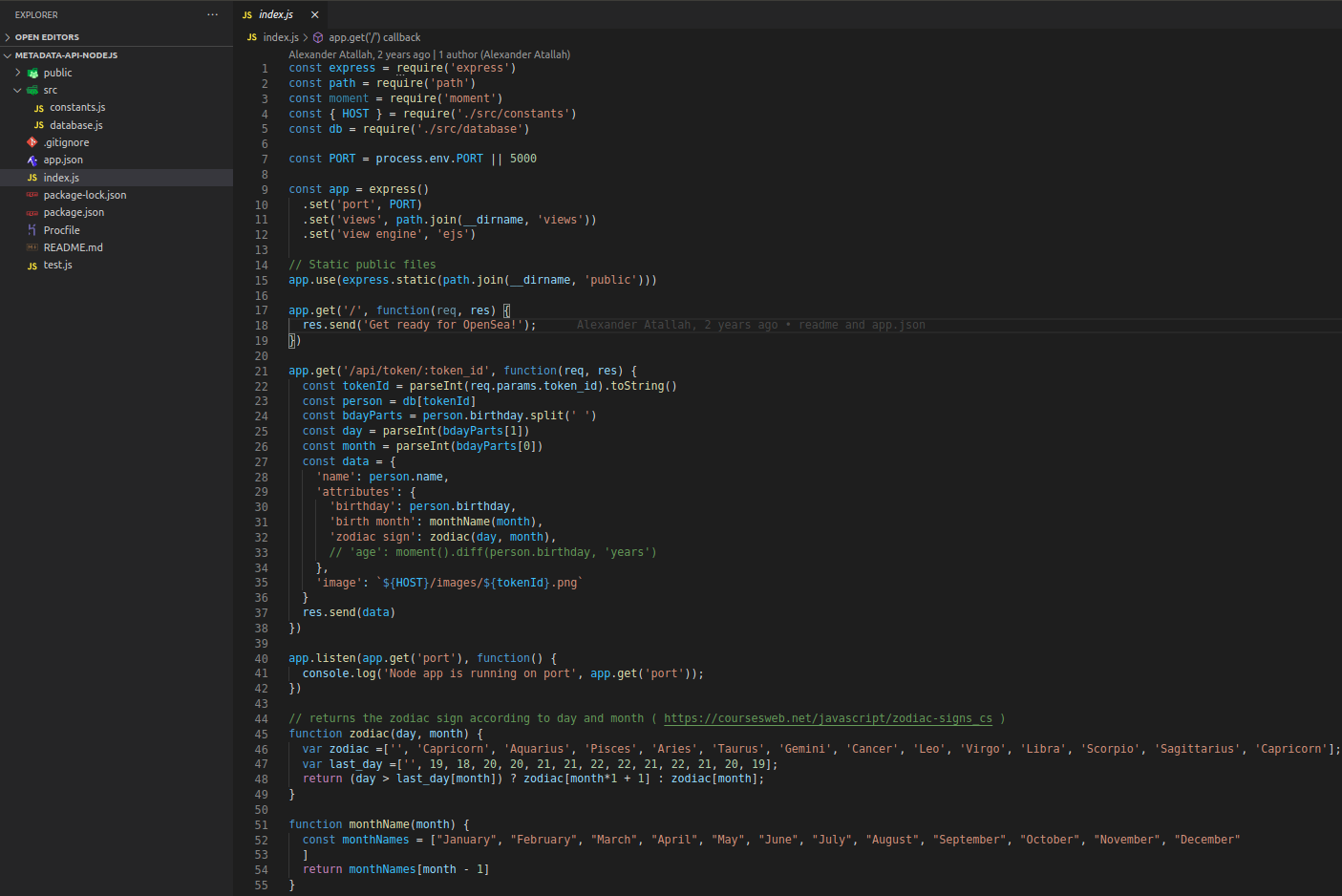Open test.js in the explorer

tap(57, 265)
